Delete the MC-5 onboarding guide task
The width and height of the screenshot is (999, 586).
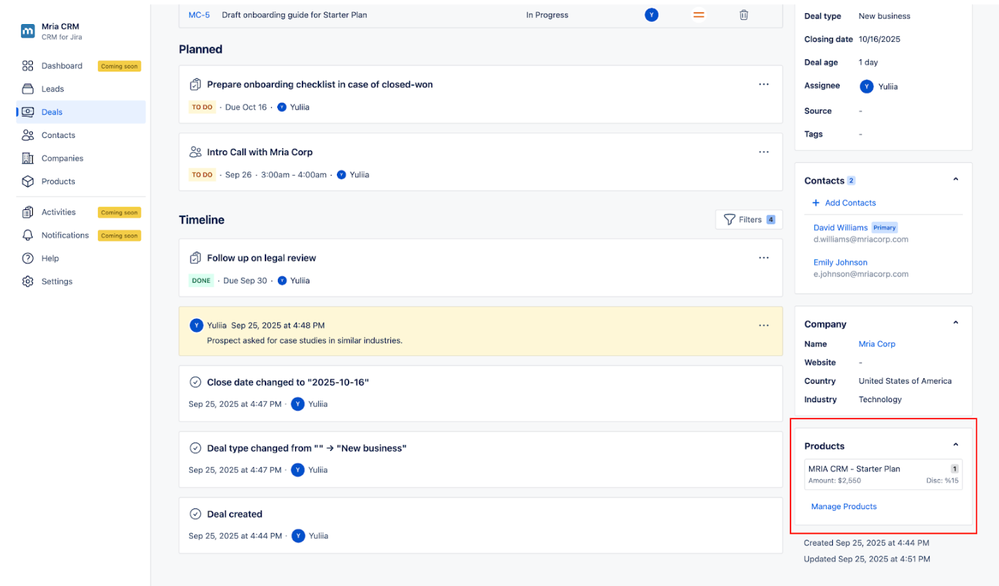pos(743,15)
